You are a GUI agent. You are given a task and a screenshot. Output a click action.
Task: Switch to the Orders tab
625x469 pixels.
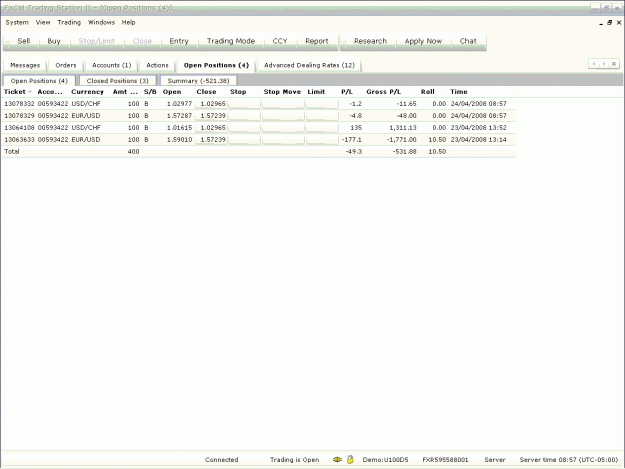coord(66,65)
